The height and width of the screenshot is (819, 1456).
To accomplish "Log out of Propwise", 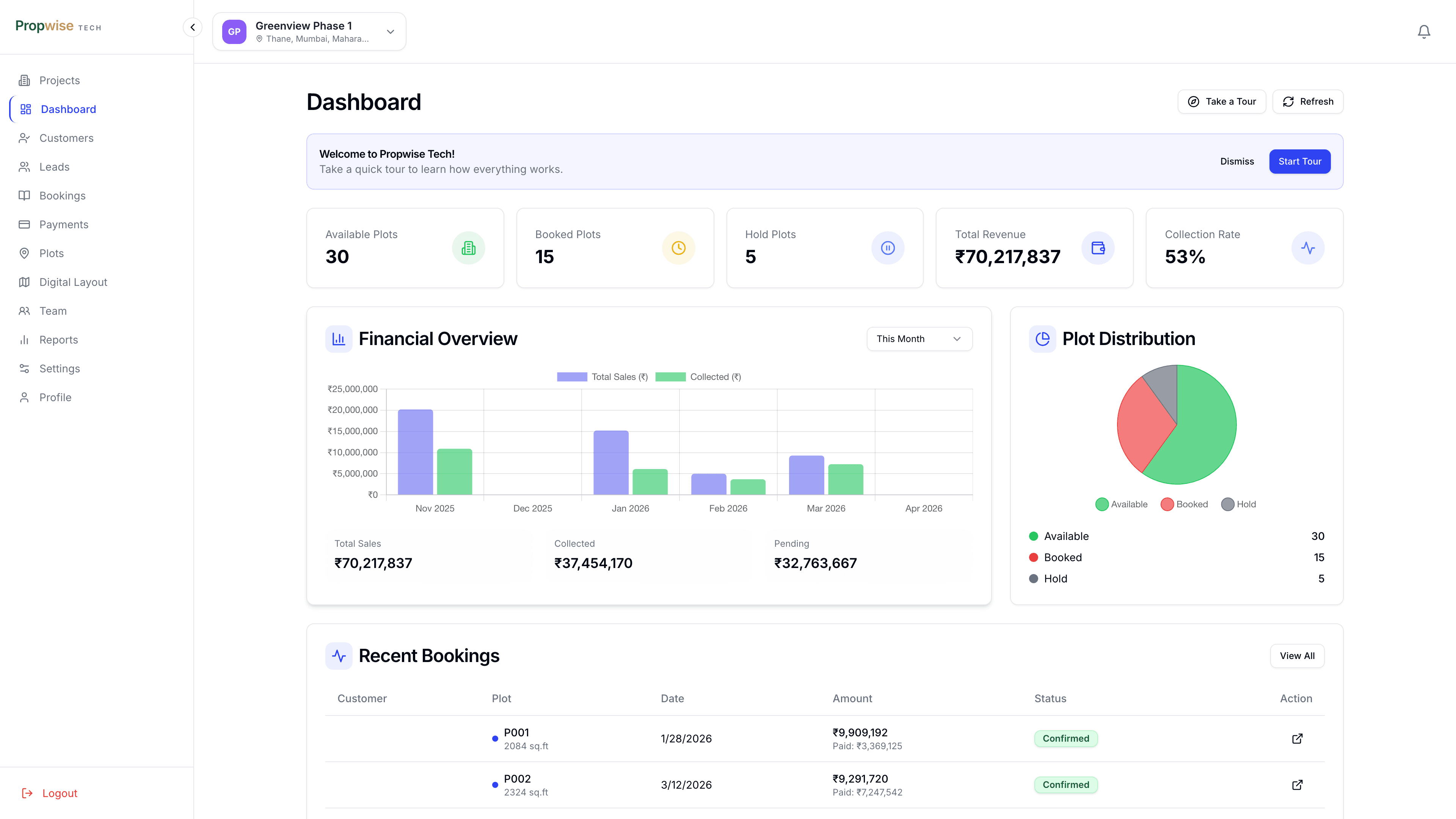I will [50, 793].
